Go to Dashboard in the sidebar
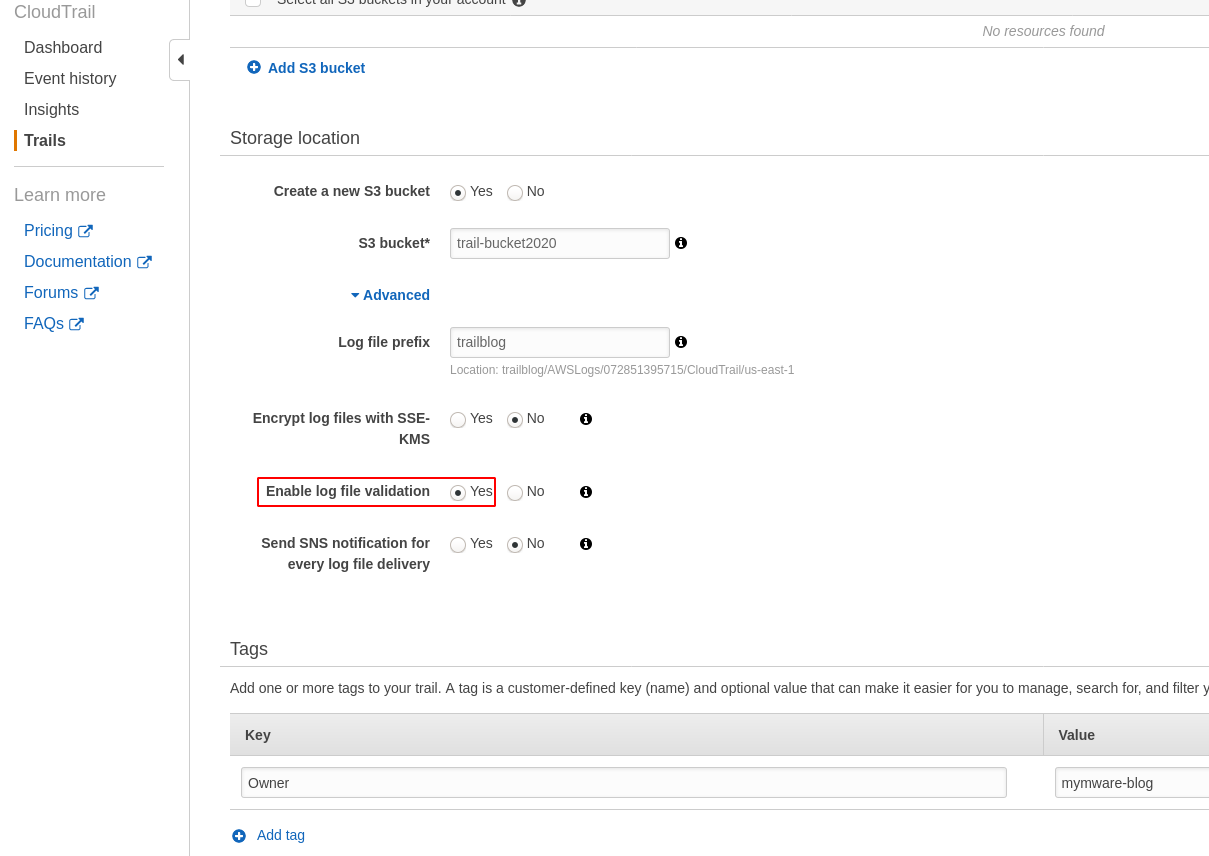1209x856 pixels. click(63, 48)
